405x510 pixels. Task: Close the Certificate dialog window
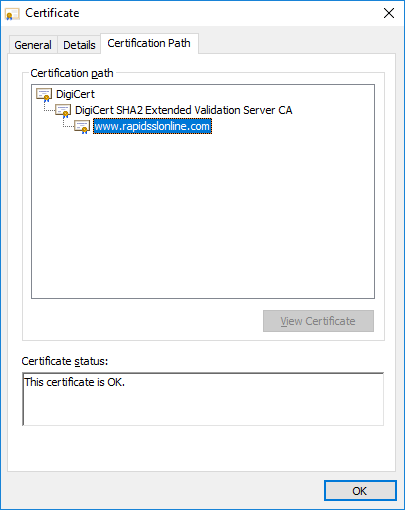pyautogui.click(x=389, y=13)
